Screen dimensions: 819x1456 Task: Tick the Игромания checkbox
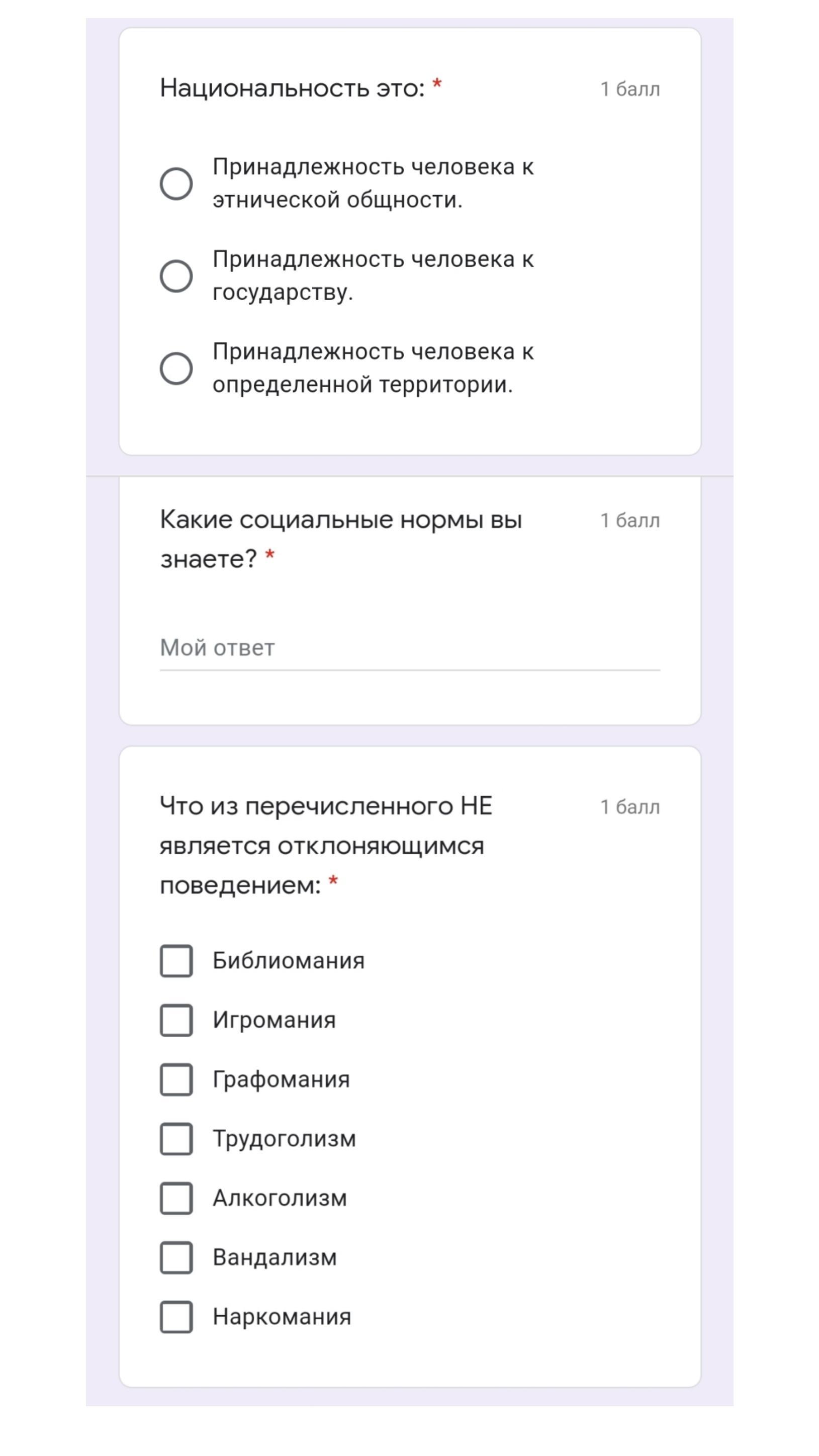(176, 1020)
